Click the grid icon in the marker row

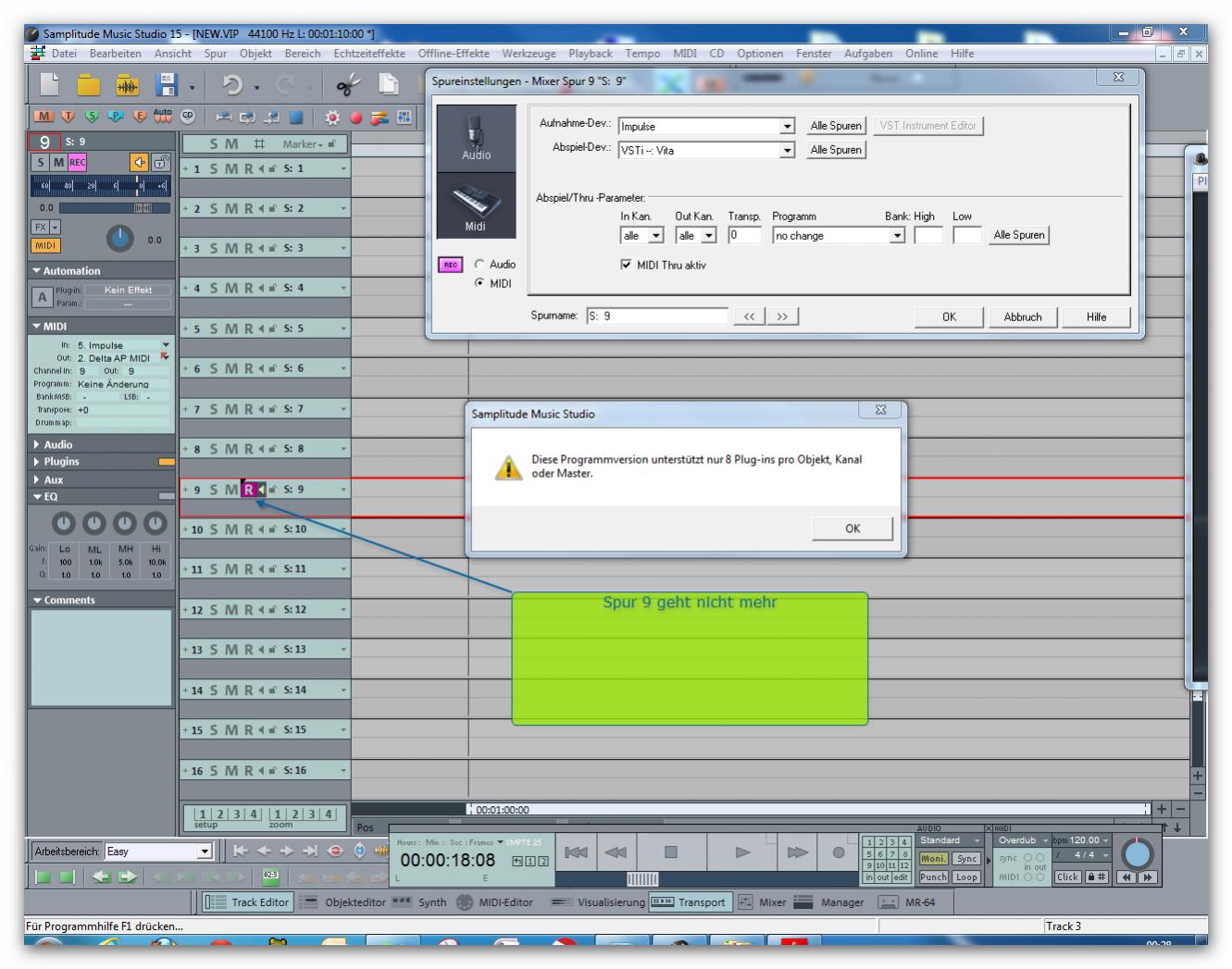click(x=260, y=143)
